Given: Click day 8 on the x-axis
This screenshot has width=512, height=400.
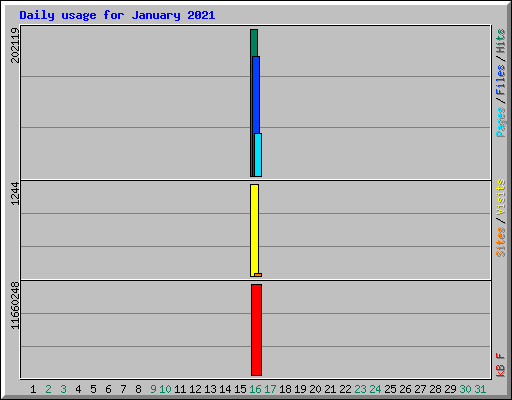Looking at the screenshot, I should coord(138,389).
